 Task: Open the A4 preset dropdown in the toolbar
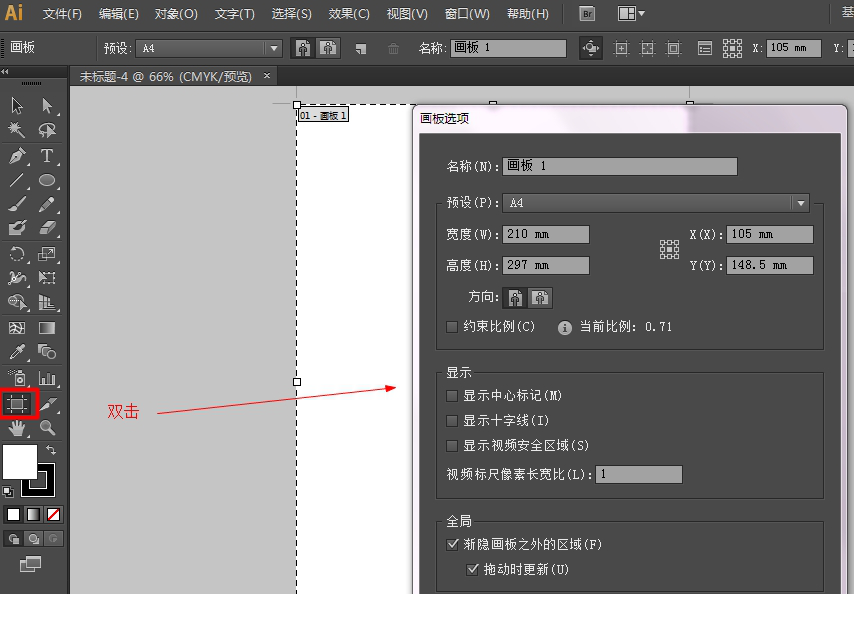click(272, 47)
